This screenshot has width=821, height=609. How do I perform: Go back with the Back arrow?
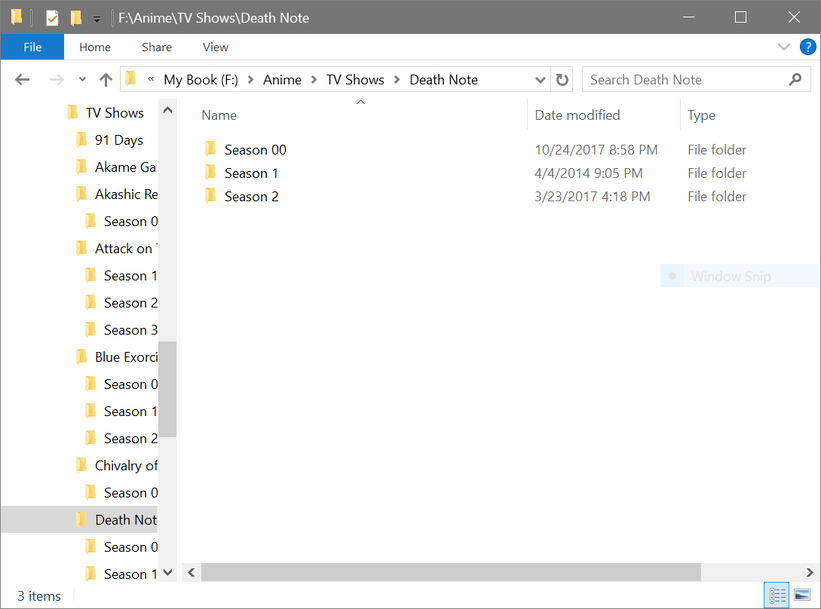pos(23,80)
